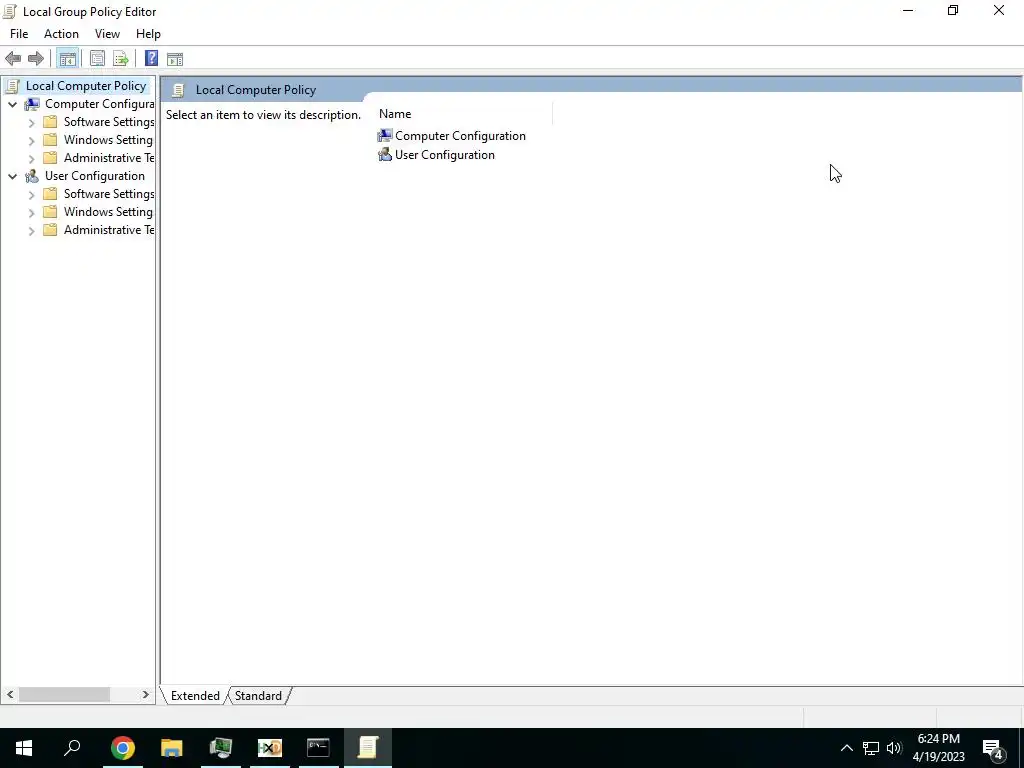Viewport: 1024px width, 768px height.
Task: Click User Configuration in the Name list
Action: 444,155
